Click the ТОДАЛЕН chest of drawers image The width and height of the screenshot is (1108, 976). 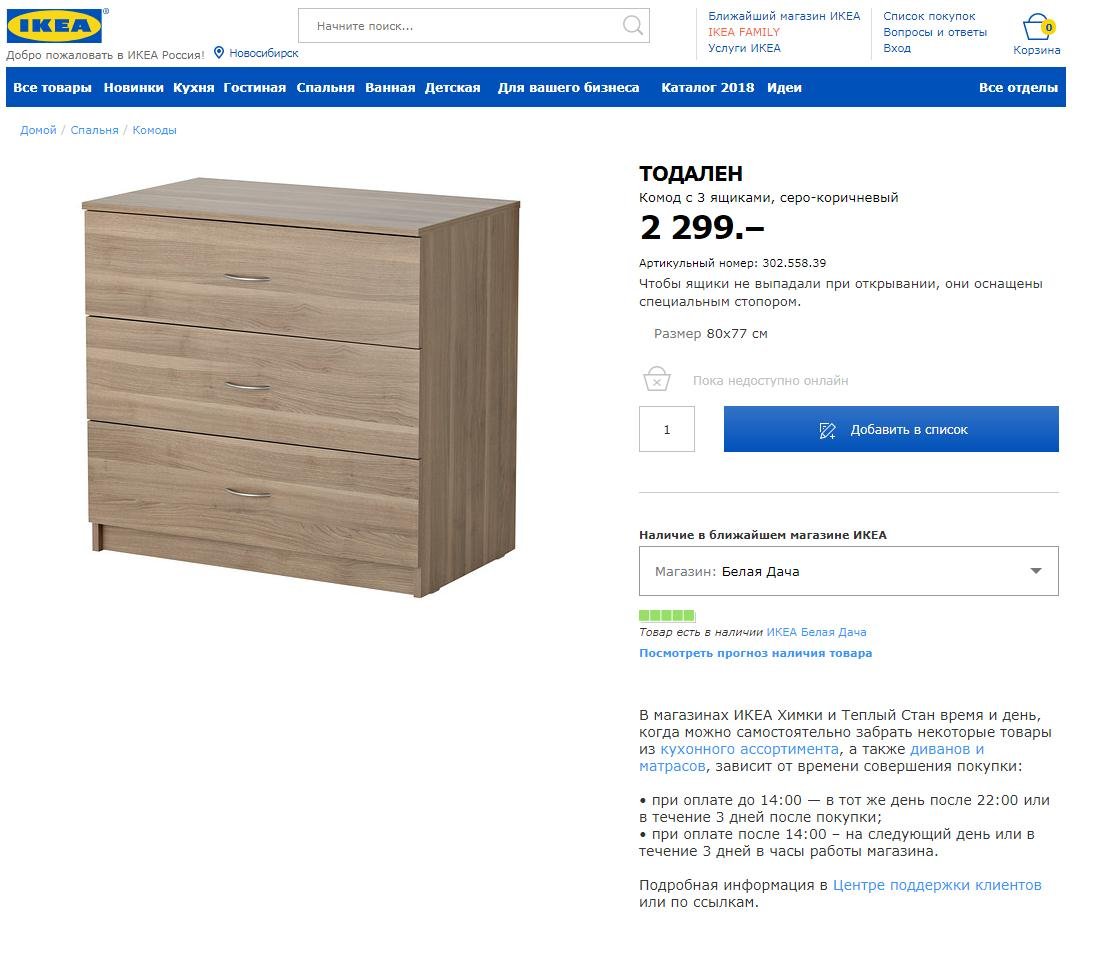[x=300, y=385]
